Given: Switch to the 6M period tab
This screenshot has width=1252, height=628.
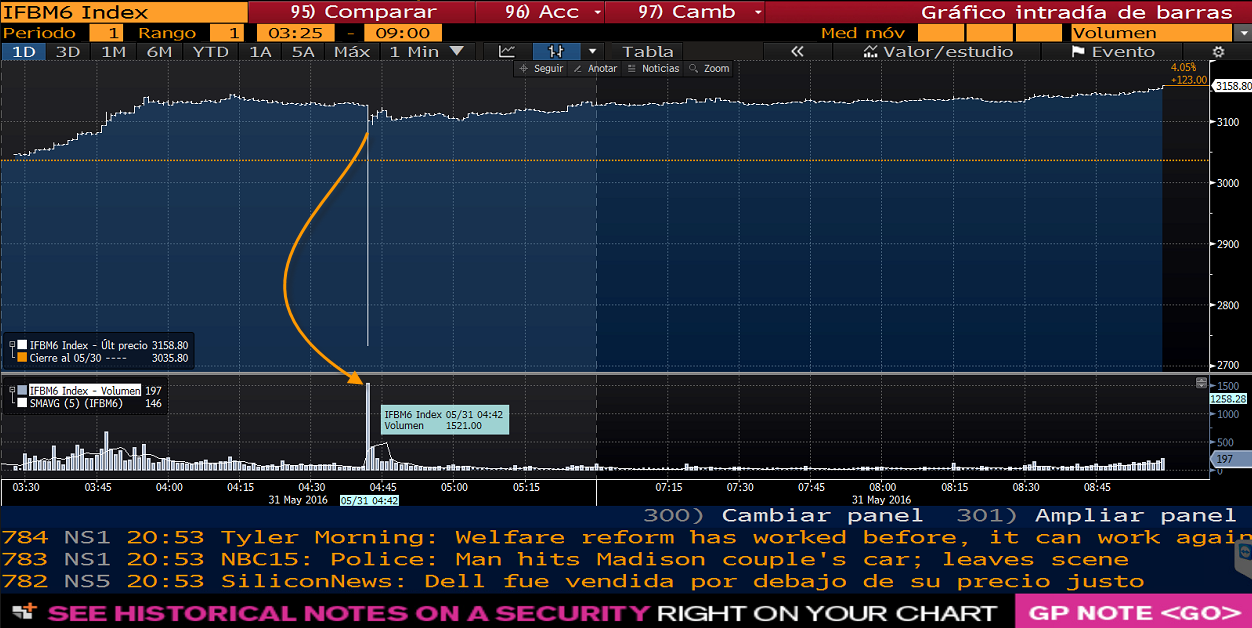Looking at the screenshot, I should tap(159, 51).
